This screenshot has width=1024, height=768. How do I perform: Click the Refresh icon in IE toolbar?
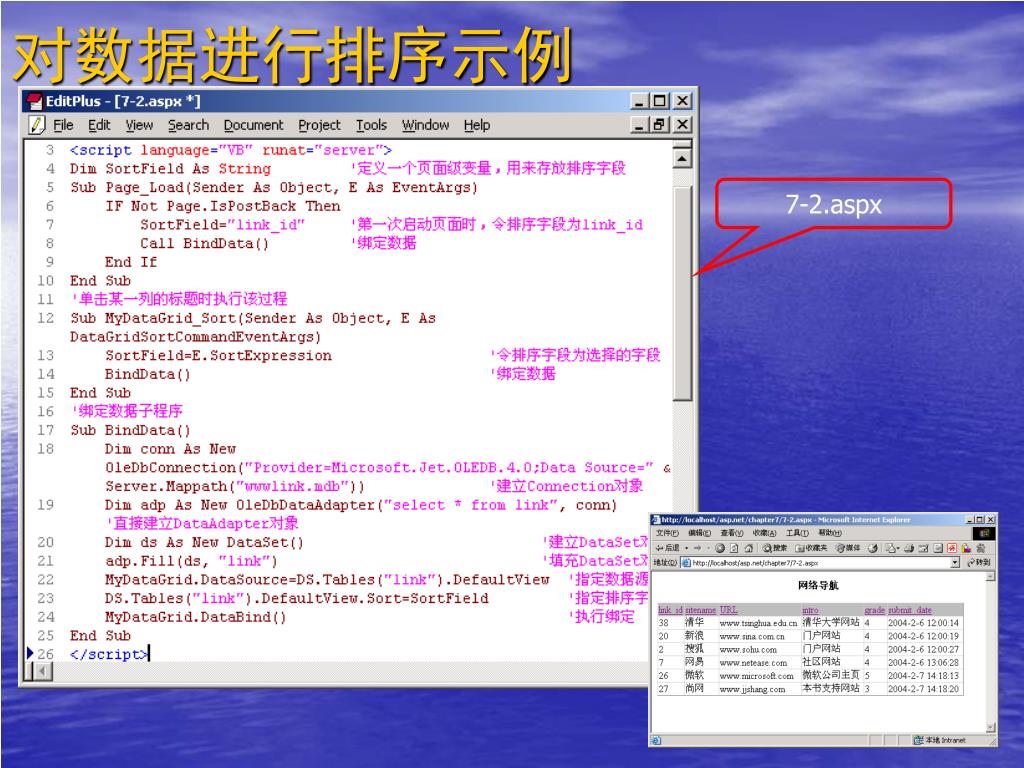(734, 548)
